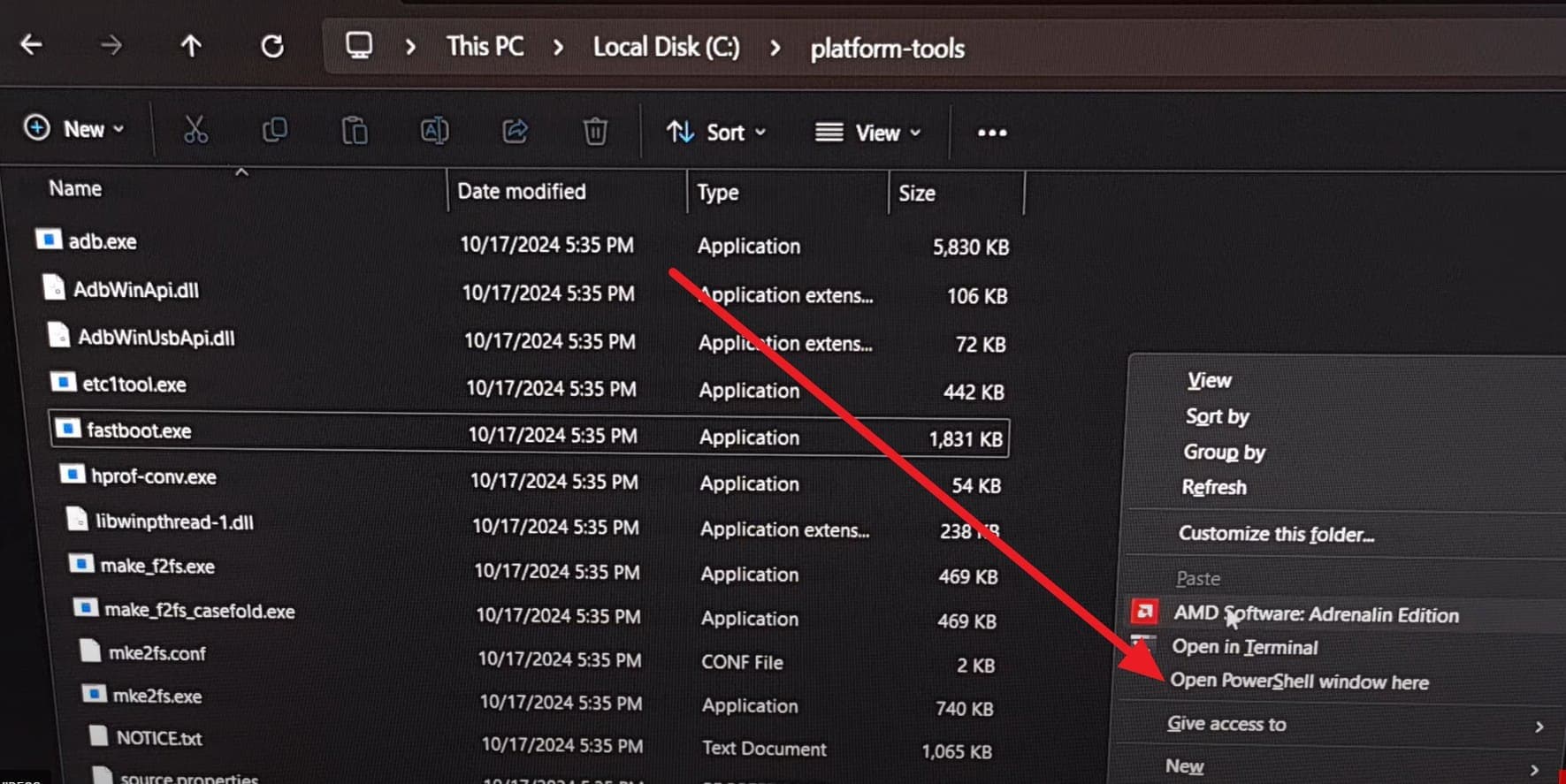1566x784 pixels.
Task: Click the Delete trash can icon
Action: [595, 132]
